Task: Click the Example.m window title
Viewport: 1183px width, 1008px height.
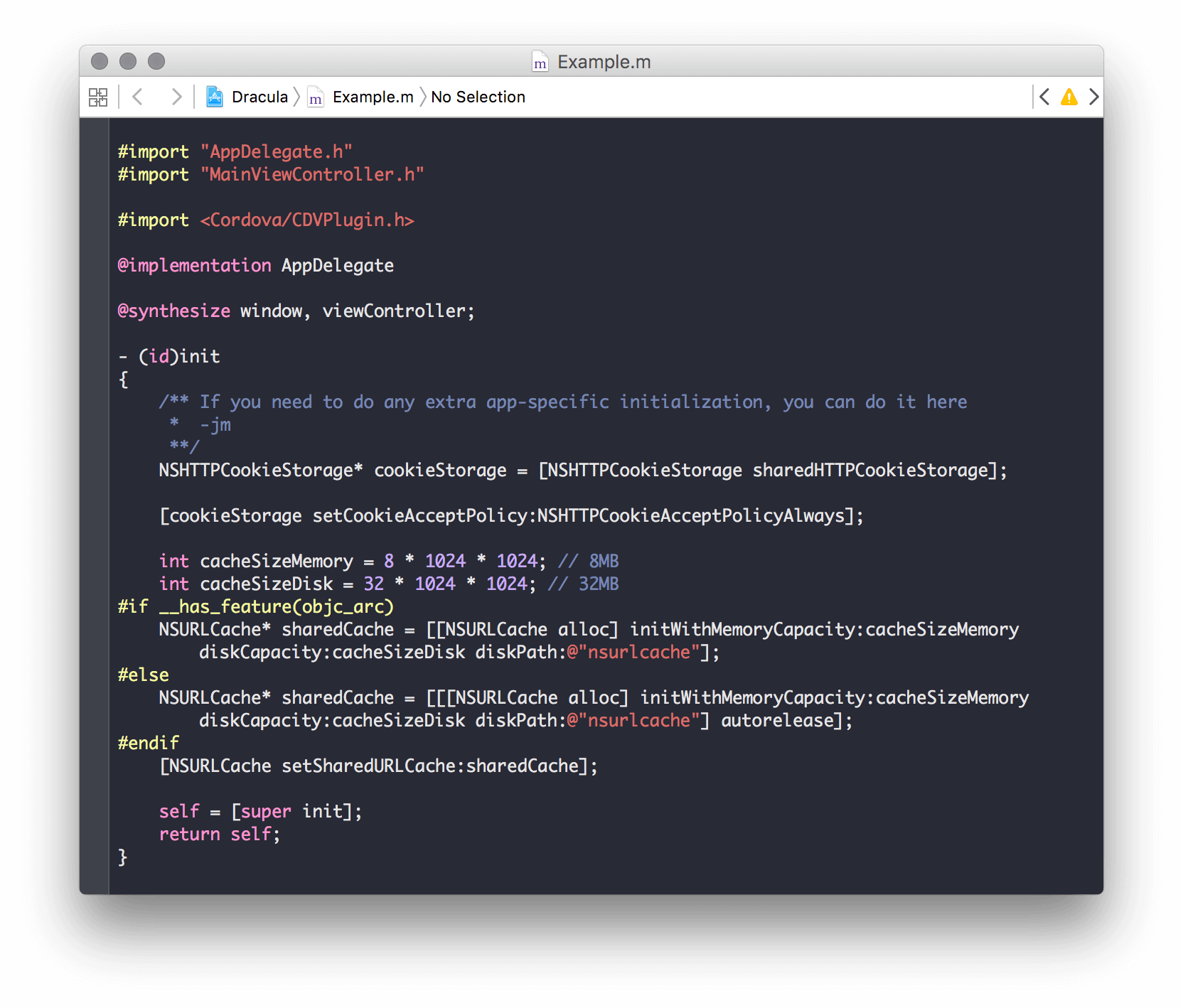Action: pyautogui.click(x=604, y=63)
